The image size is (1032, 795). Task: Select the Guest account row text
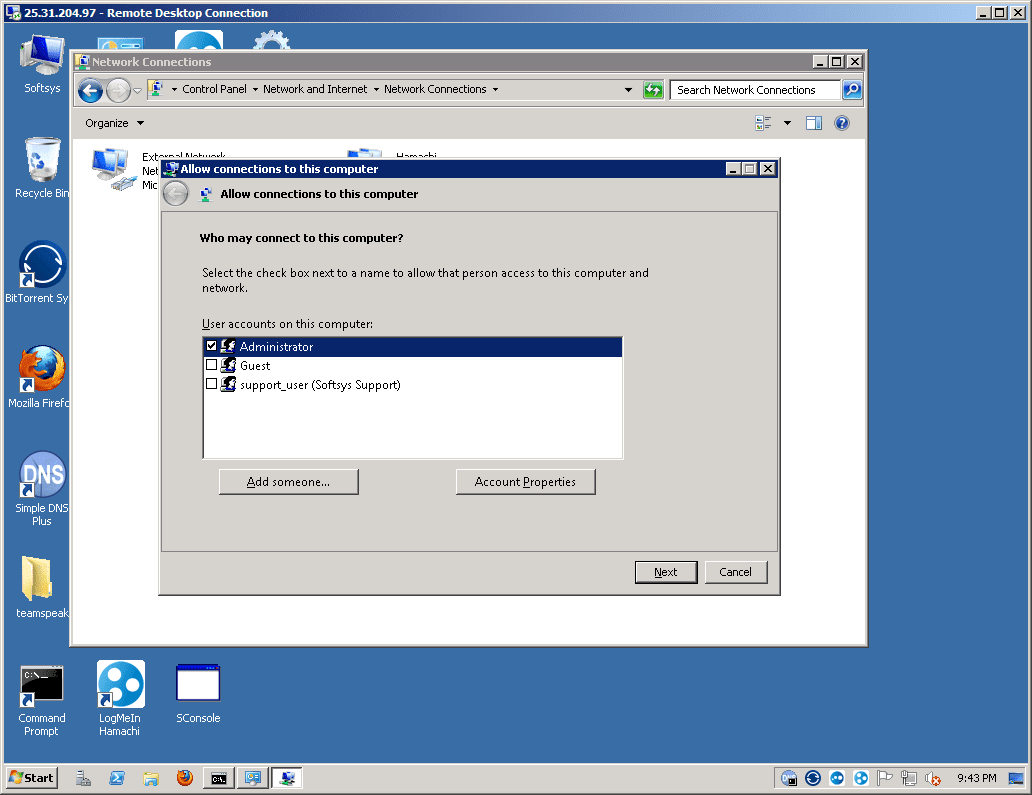(x=255, y=366)
